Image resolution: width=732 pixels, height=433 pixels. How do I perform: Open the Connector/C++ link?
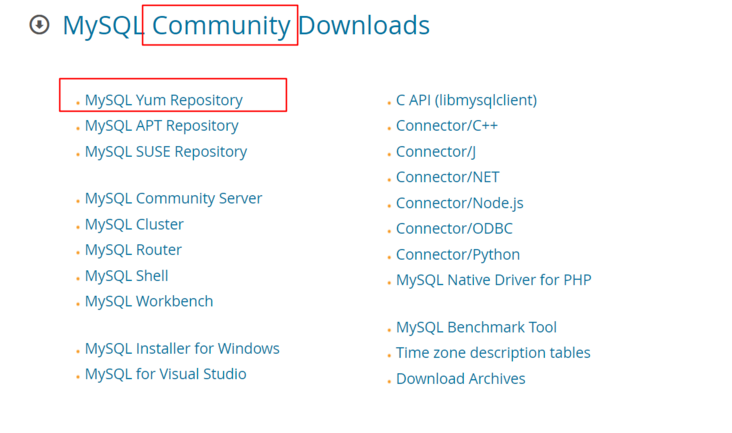(447, 126)
